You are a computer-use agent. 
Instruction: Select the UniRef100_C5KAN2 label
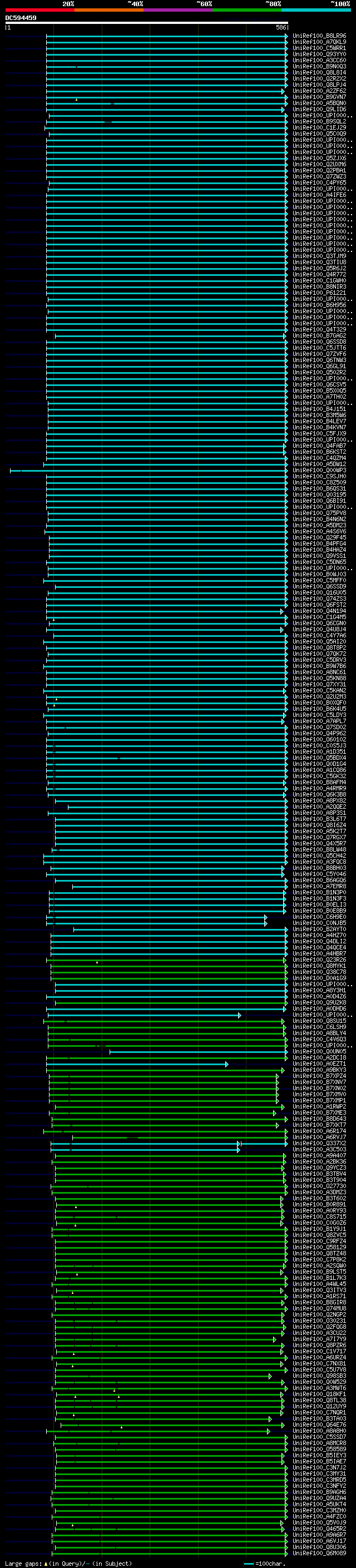[x=319, y=691]
